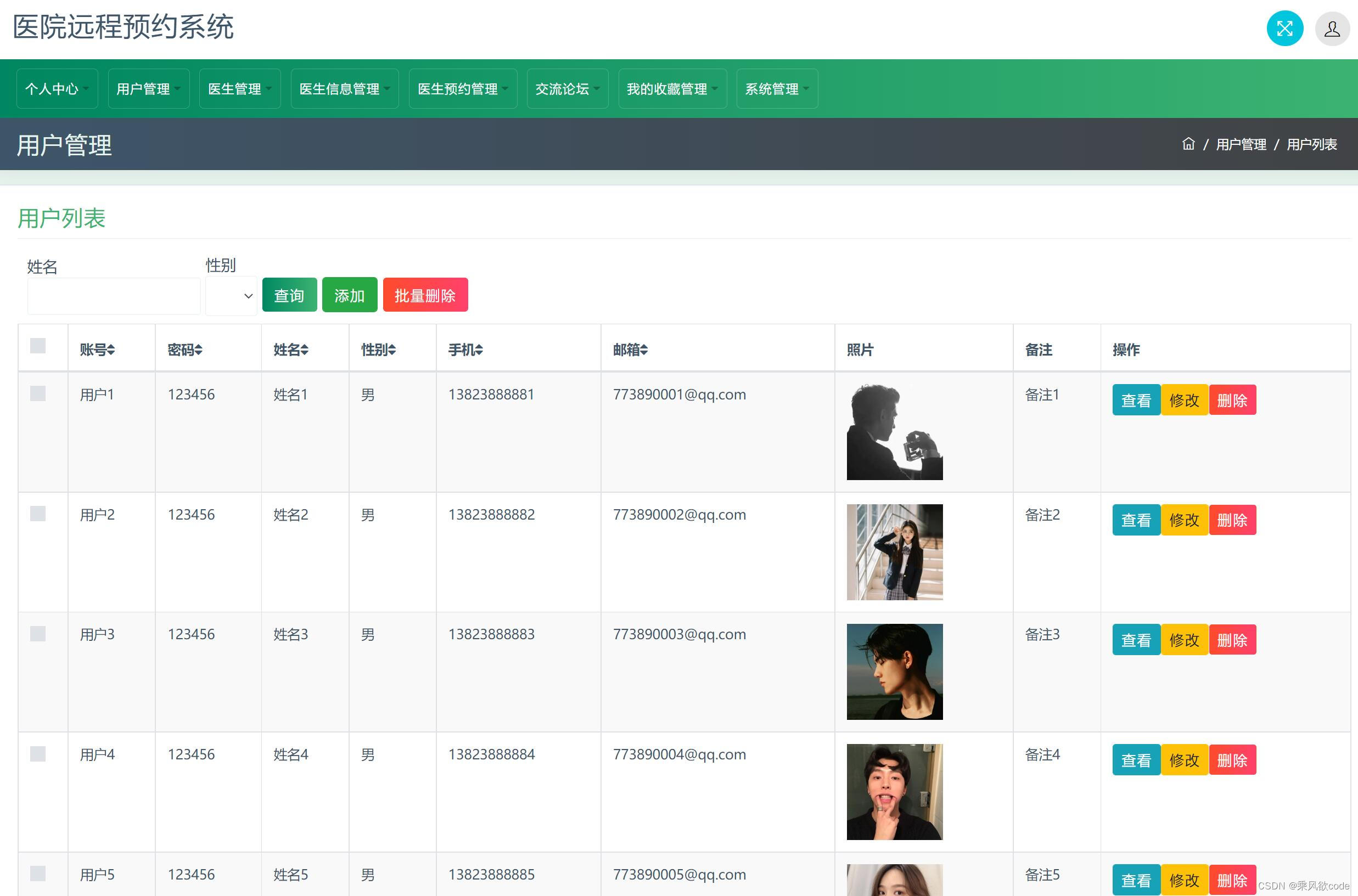Screen dimensions: 1358x896
Task: Sort table by 密码 column arrows
Action: 198,350
